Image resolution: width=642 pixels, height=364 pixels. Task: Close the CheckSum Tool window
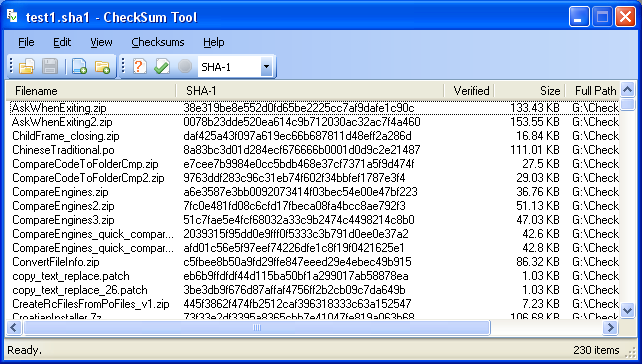pos(625,17)
